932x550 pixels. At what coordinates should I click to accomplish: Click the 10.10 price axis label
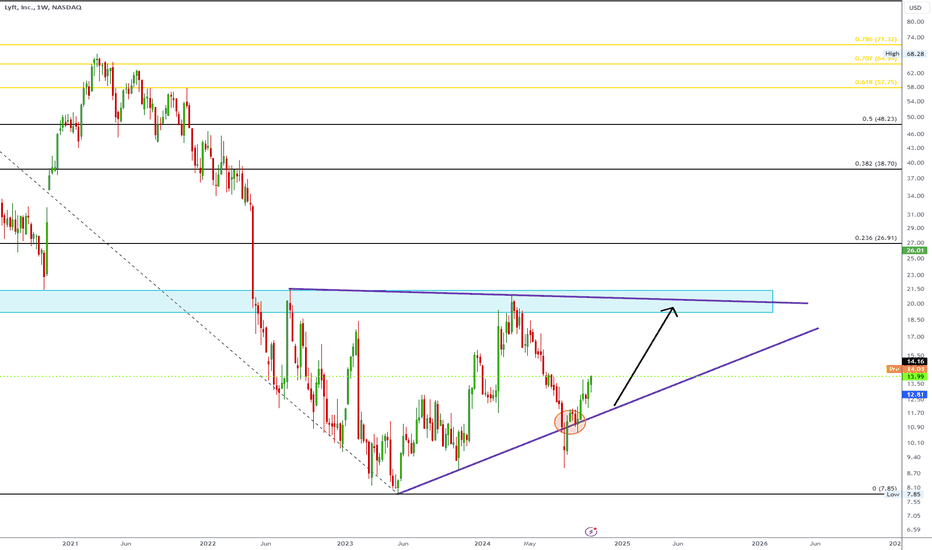point(915,443)
